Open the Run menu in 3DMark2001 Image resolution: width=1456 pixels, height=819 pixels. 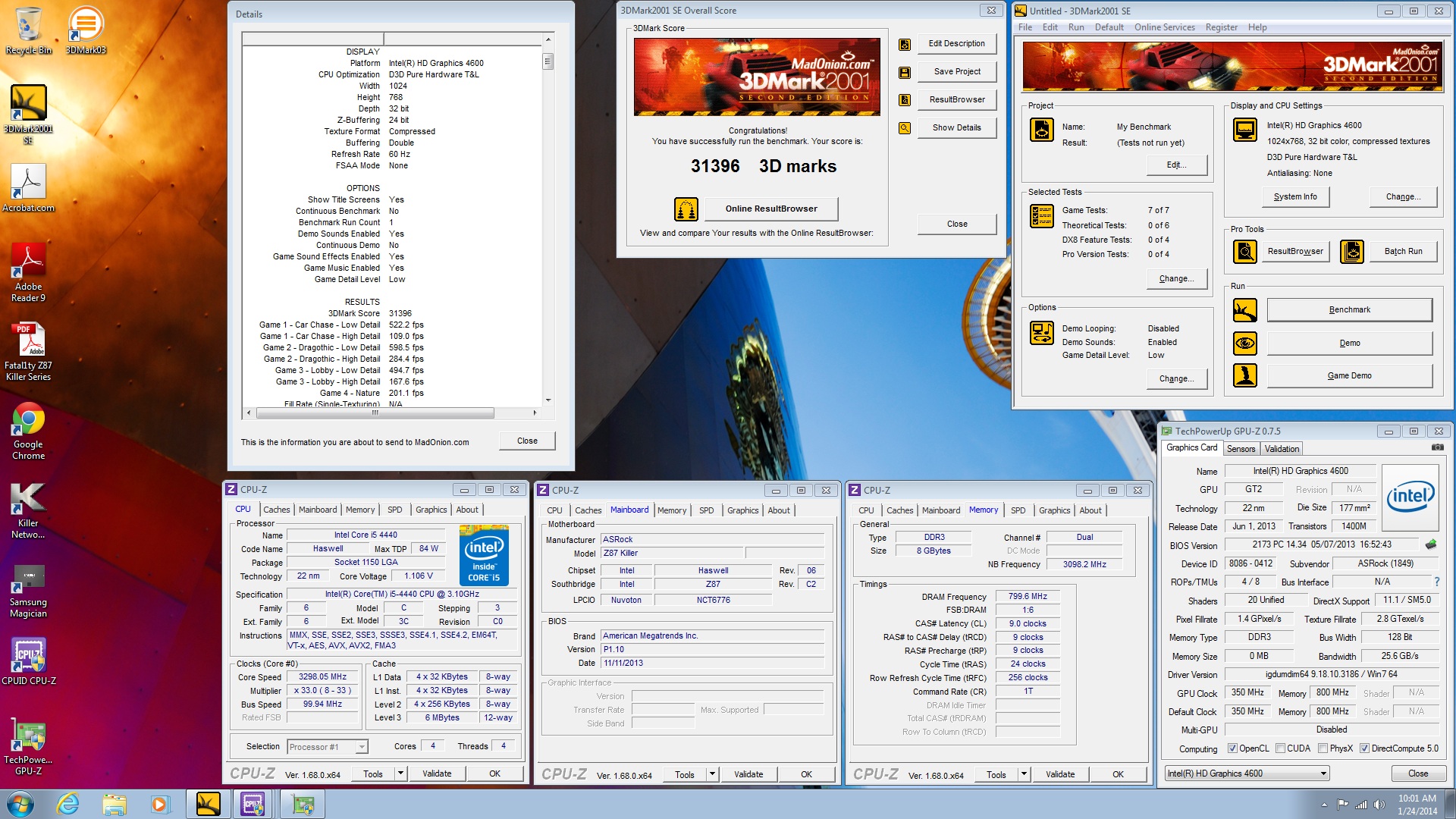pos(1076,27)
